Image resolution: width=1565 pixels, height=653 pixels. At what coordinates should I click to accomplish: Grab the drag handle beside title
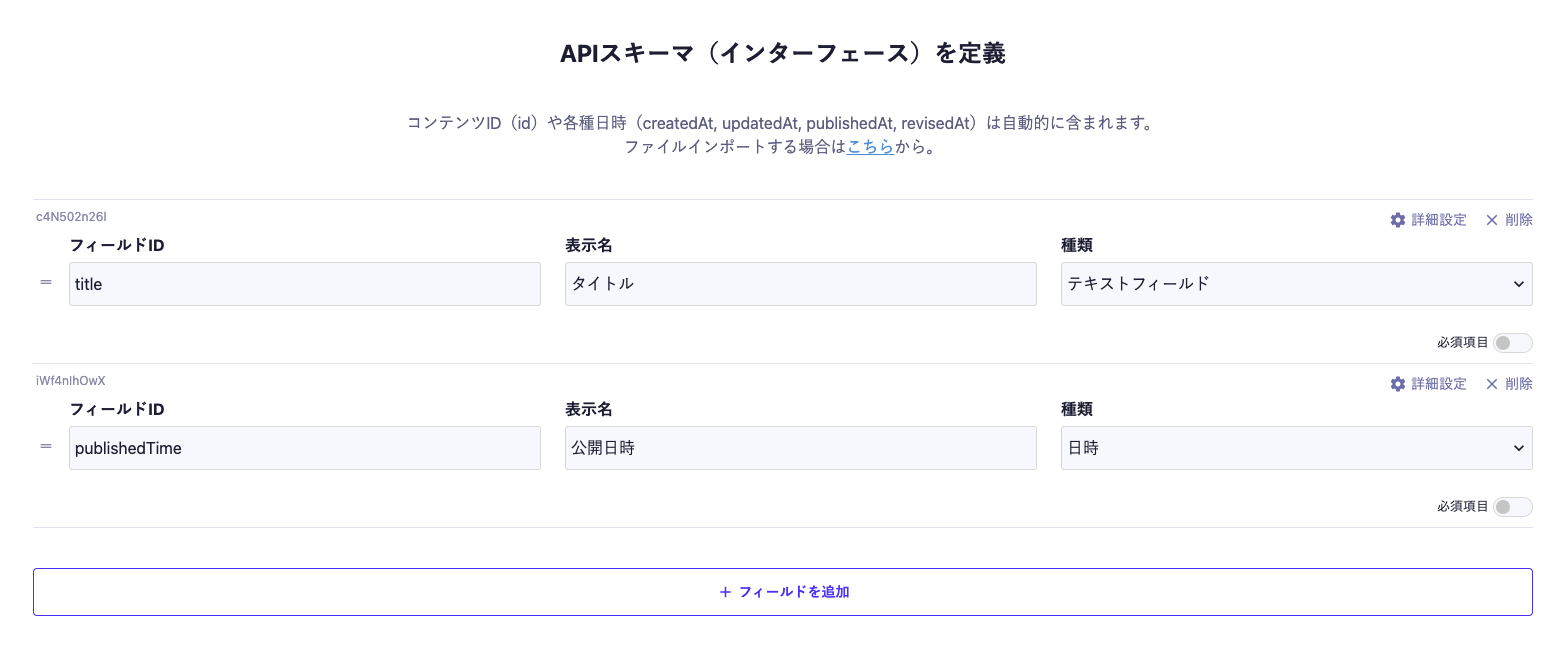click(46, 283)
